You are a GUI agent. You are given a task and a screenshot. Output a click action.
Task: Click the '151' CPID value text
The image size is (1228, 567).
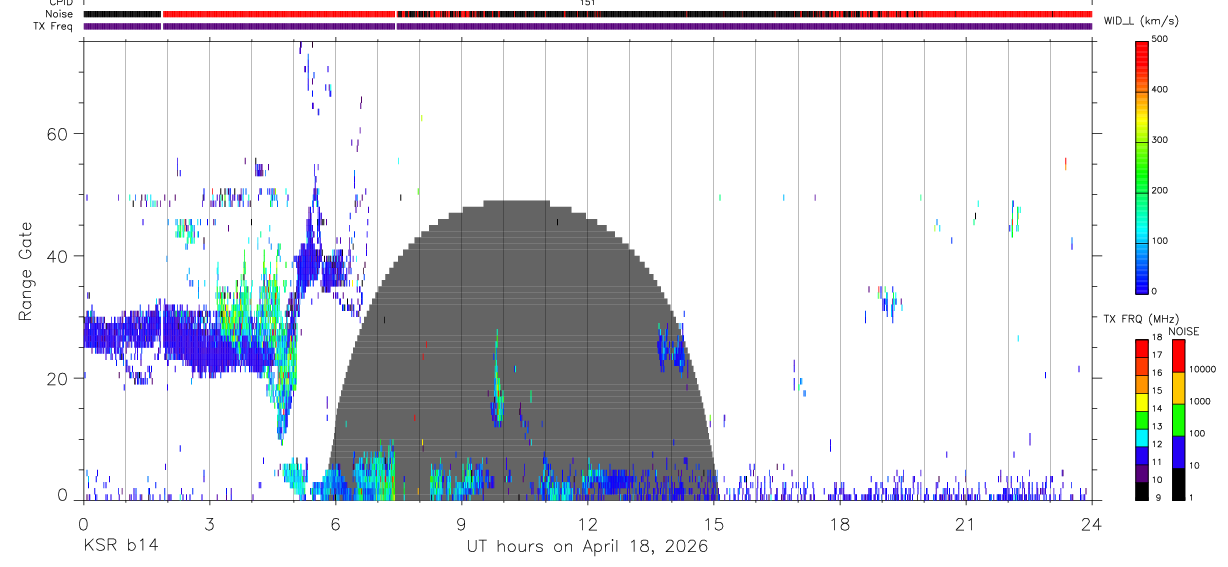click(587, 3)
